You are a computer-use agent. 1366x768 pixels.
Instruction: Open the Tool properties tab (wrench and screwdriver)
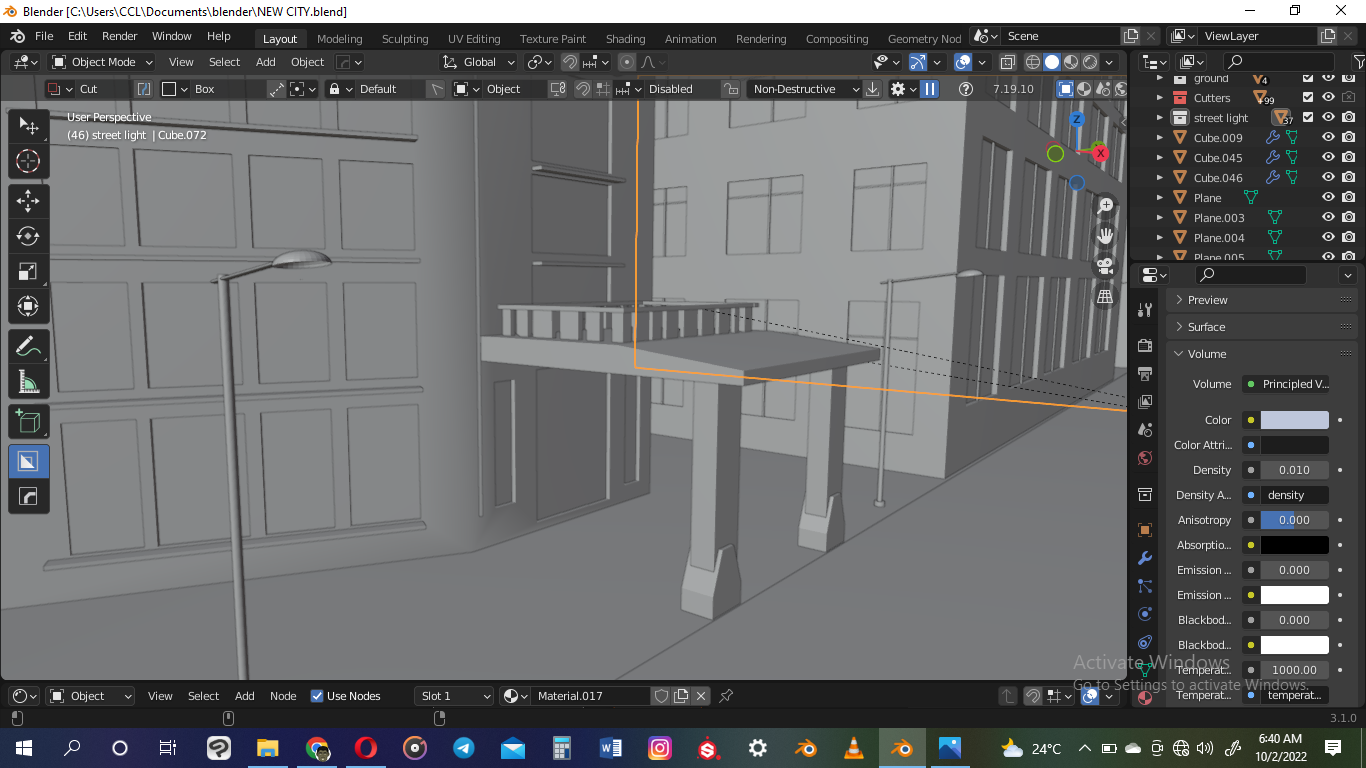[x=1145, y=310]
